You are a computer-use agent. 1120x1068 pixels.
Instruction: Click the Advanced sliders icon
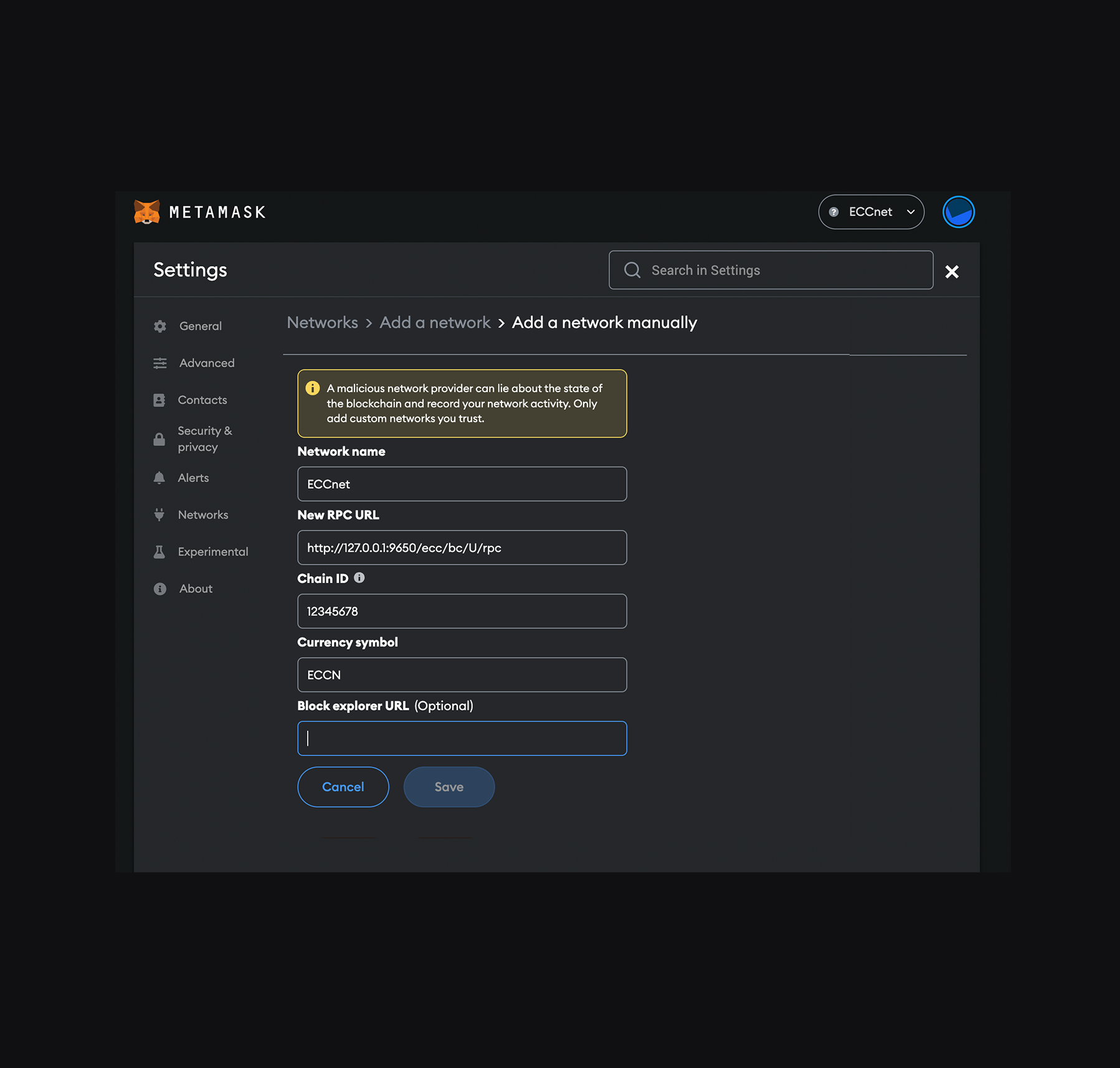pos(160,362)
